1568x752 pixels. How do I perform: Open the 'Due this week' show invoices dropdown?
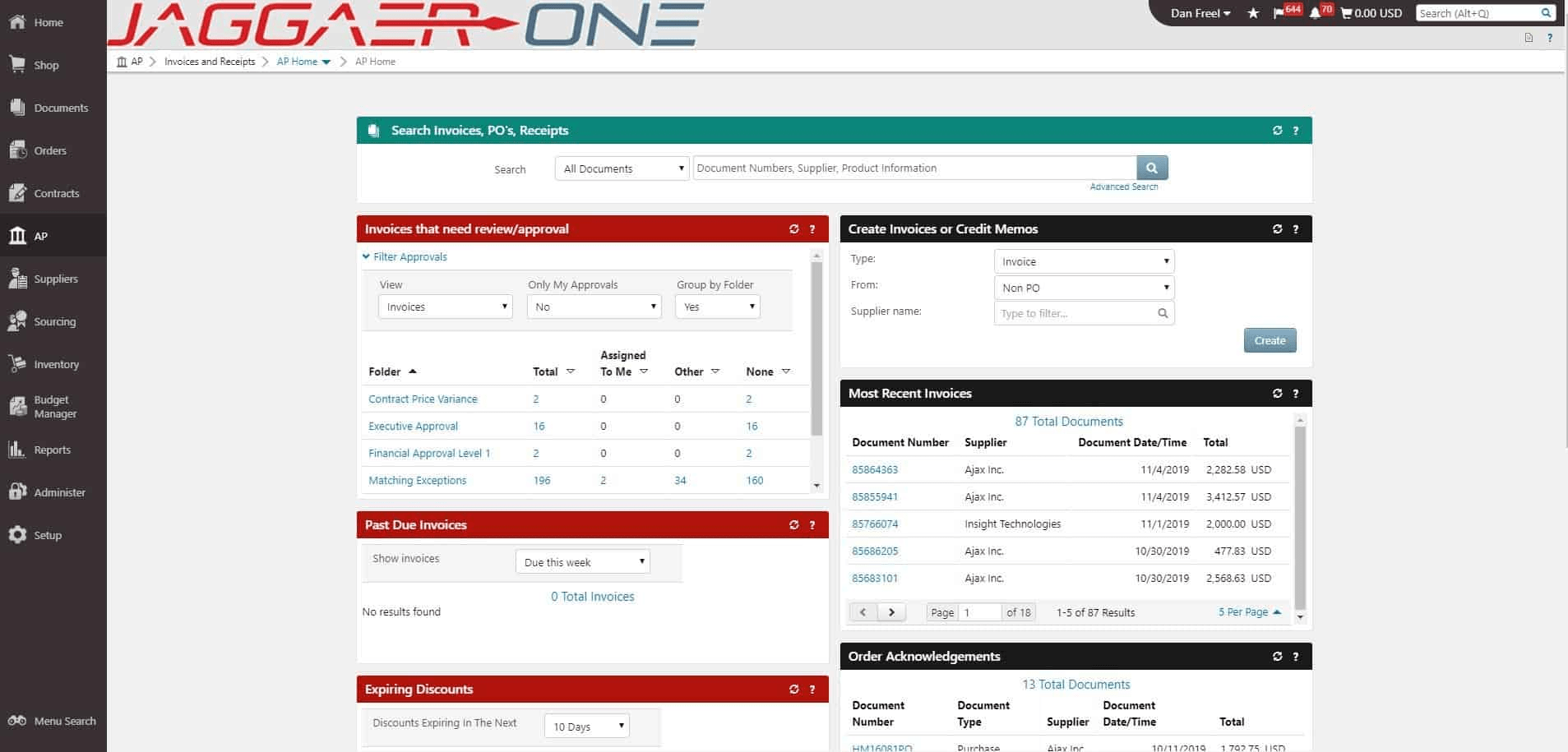coord(582,561)
